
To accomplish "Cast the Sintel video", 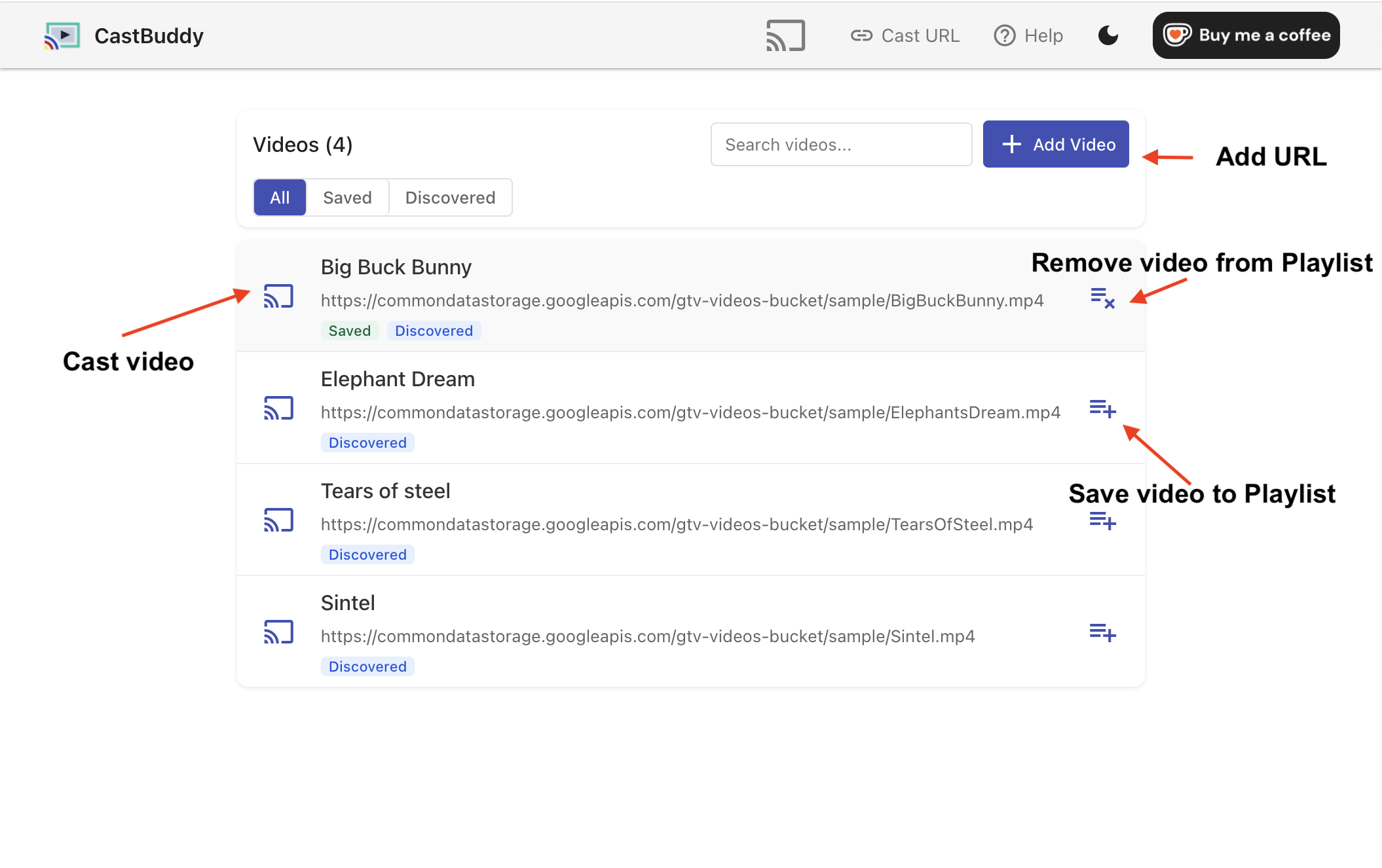I will point(278,632).
